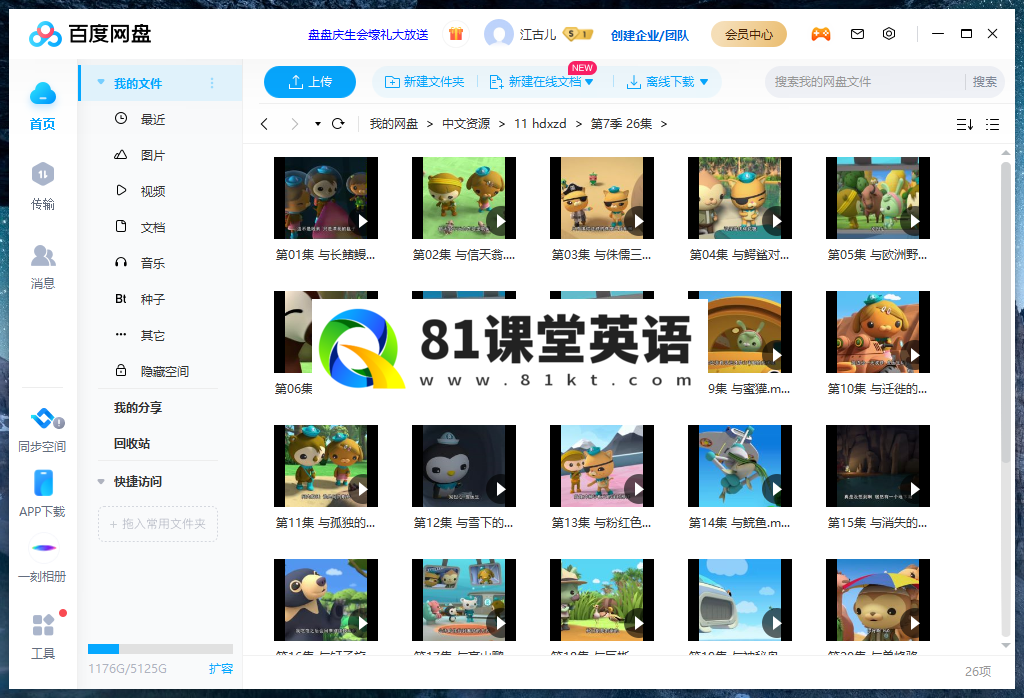The image size is (1024, 698).
Task: Collapse the 快捷访问 section
Action: click(x=101, y=482)
